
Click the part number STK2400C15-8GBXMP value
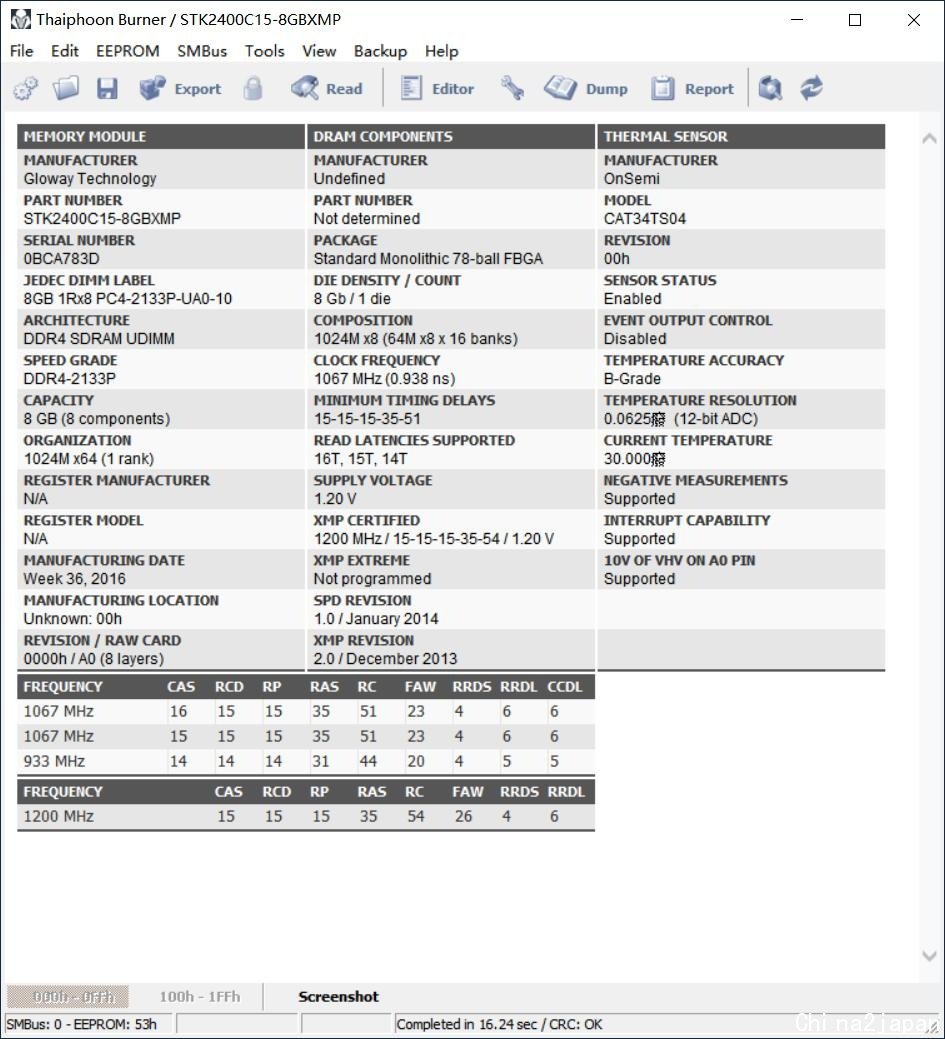(x=102, y=219)
